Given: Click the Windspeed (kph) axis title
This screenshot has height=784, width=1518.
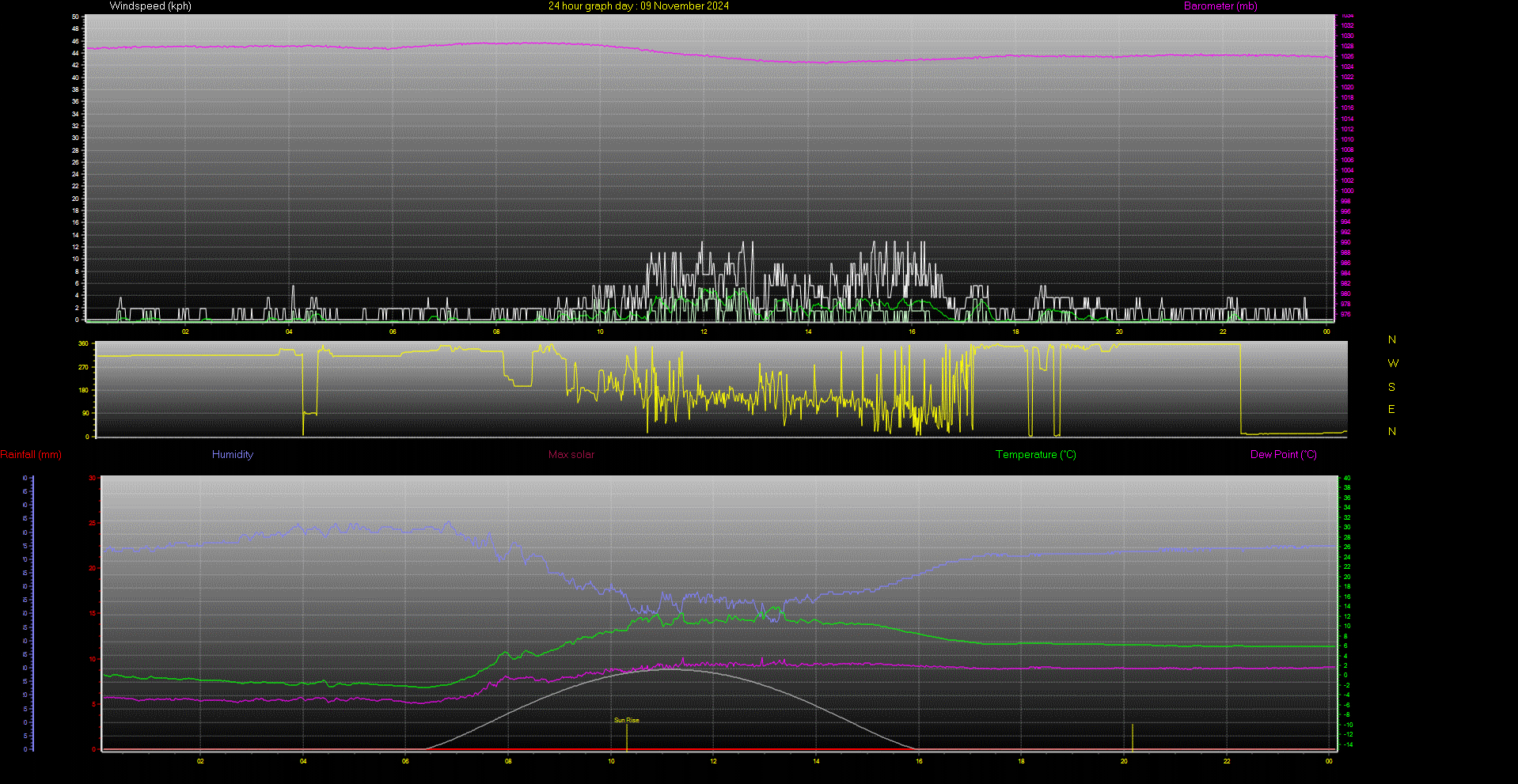Looking at the screenshot, I should pos(150,6).
